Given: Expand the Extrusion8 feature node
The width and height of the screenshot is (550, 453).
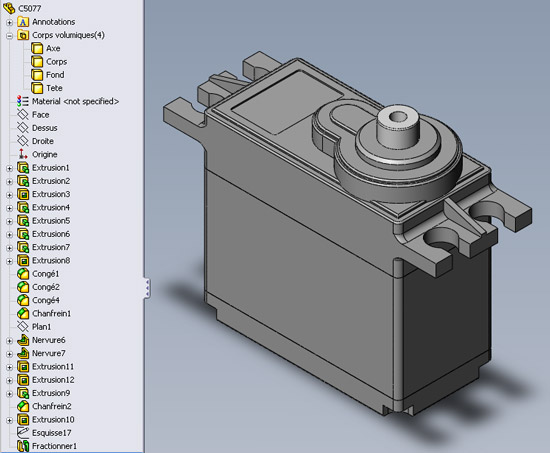Looking at the screenshot, I should (9, 261).
